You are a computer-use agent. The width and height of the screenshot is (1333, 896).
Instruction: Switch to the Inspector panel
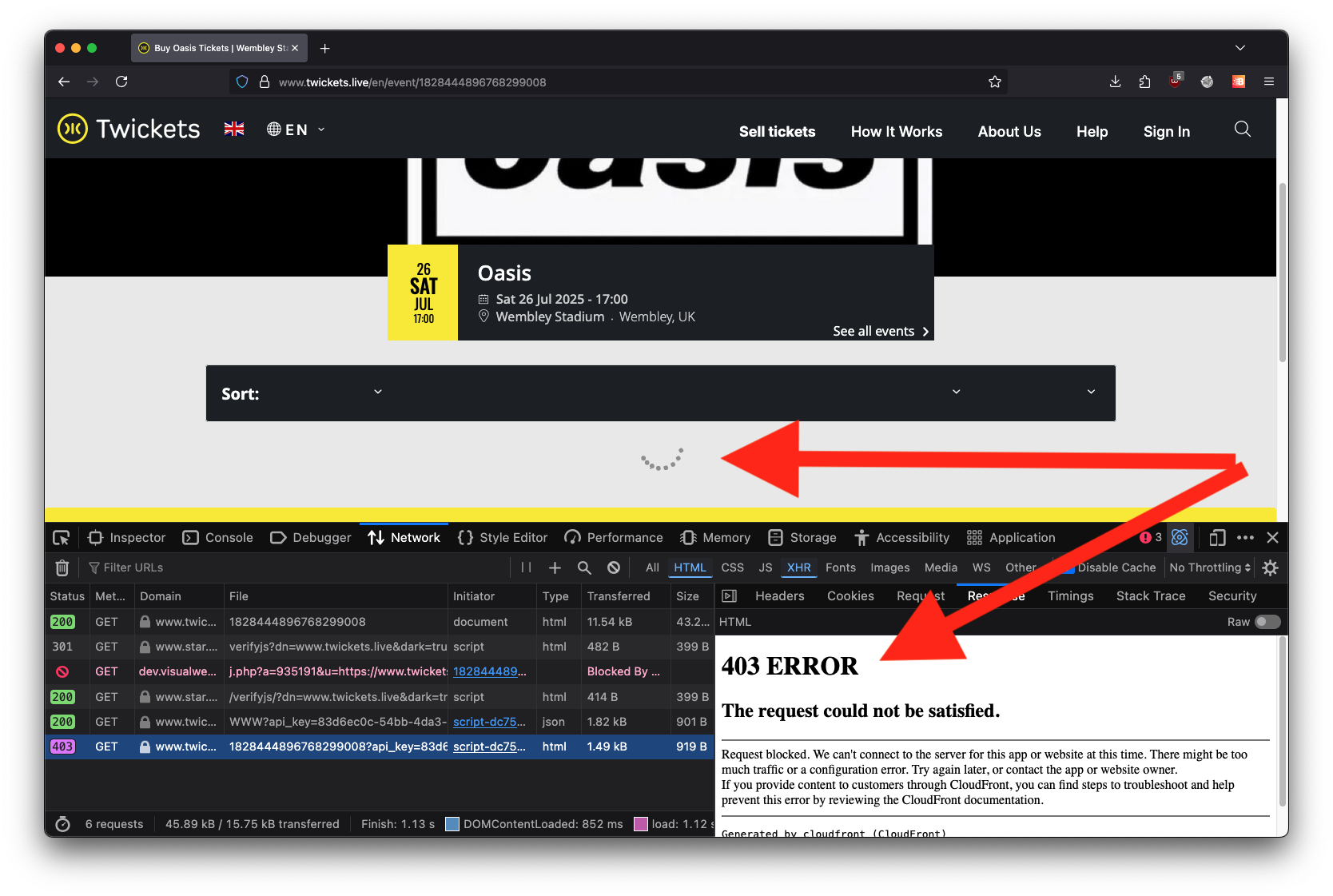(127, 538)
